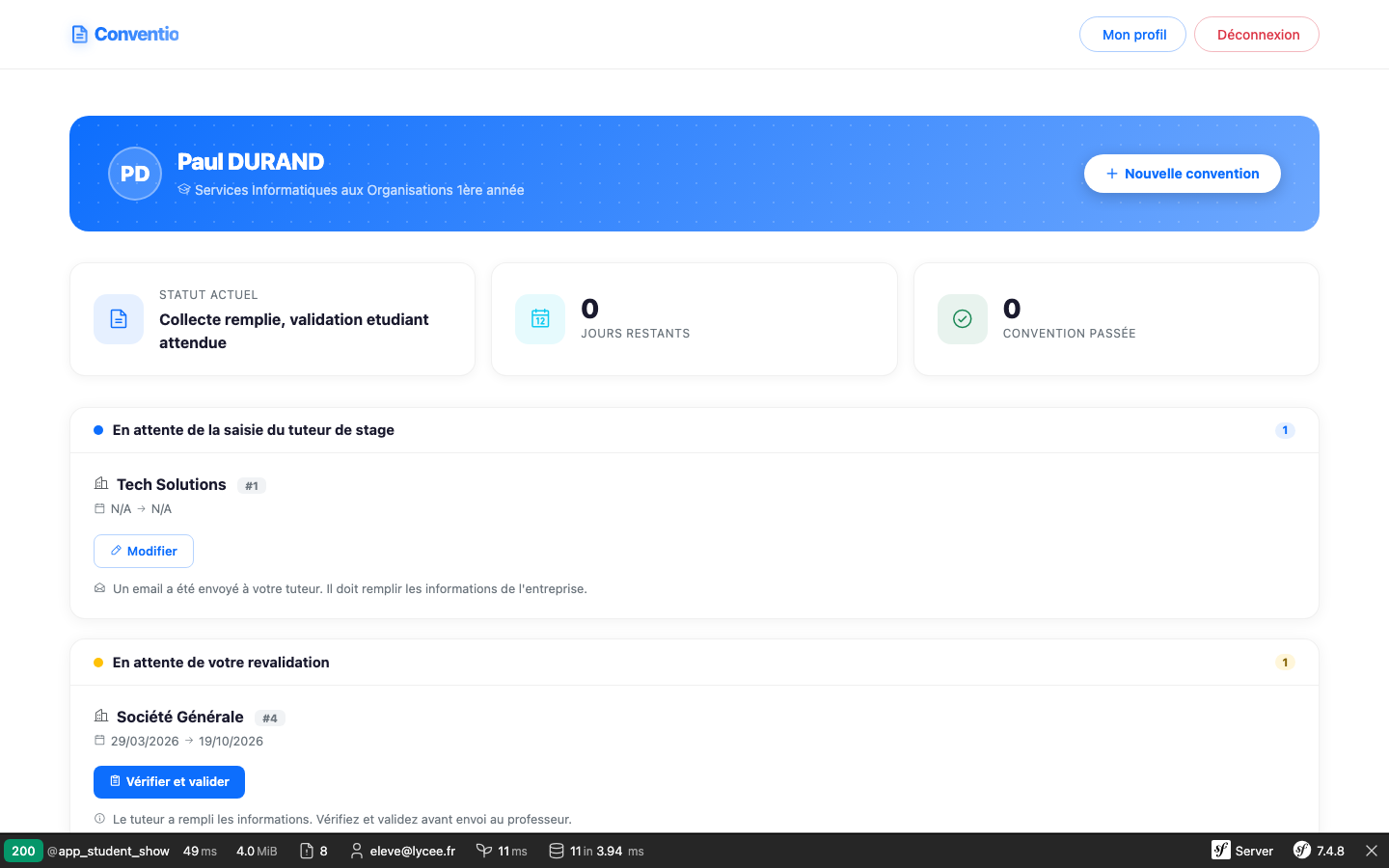Click the #4 tag next to Société Générale
The width and height of the screenshot is (1389, 868).
coord(270,719)
